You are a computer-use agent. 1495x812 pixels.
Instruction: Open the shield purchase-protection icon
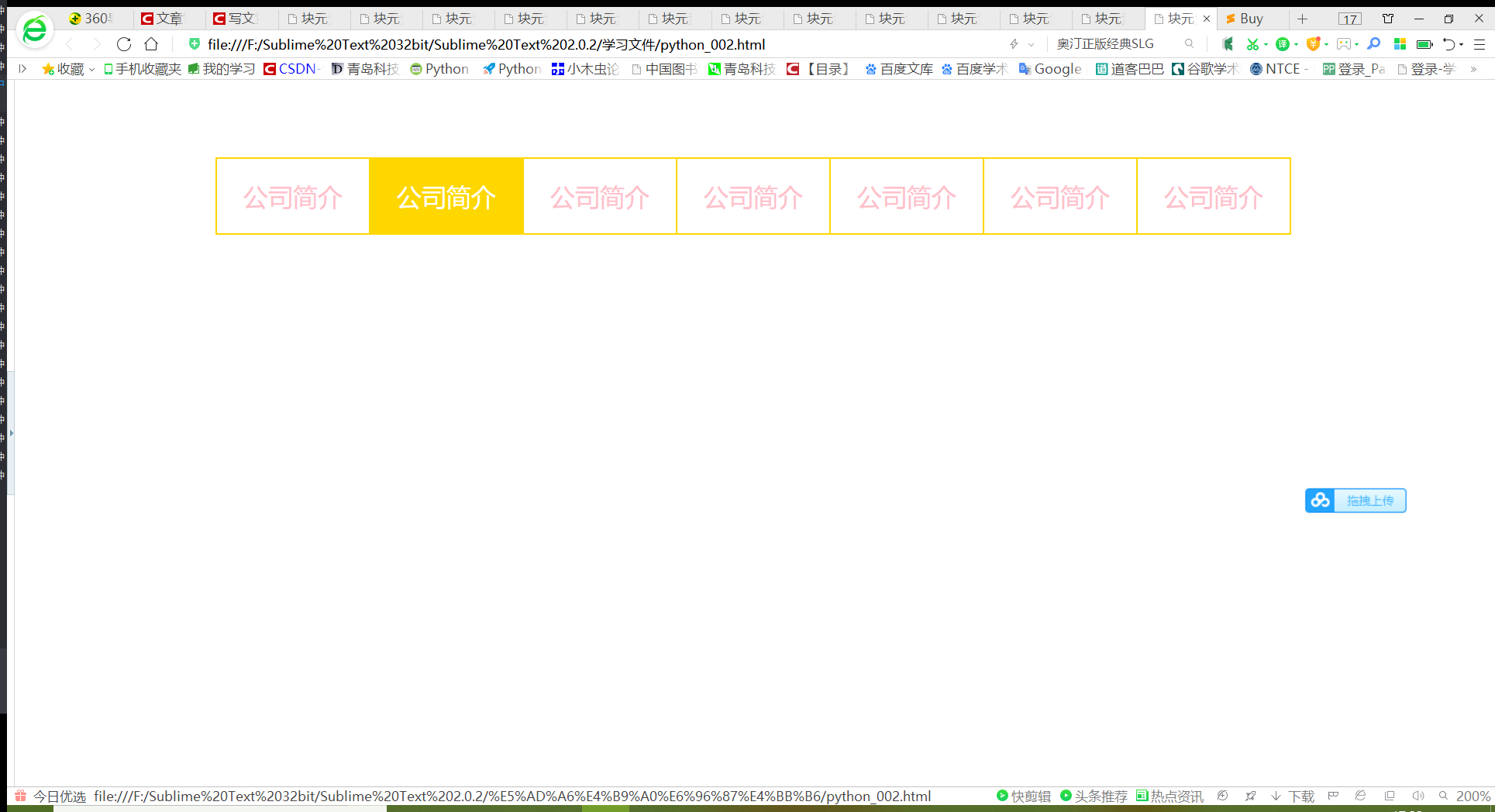pyautogui.click(x=1314, y=44)
